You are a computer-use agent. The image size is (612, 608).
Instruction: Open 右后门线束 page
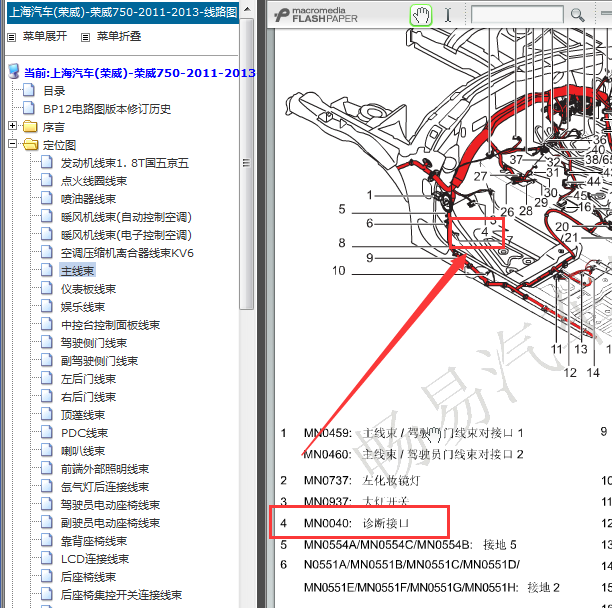[88, 397]
